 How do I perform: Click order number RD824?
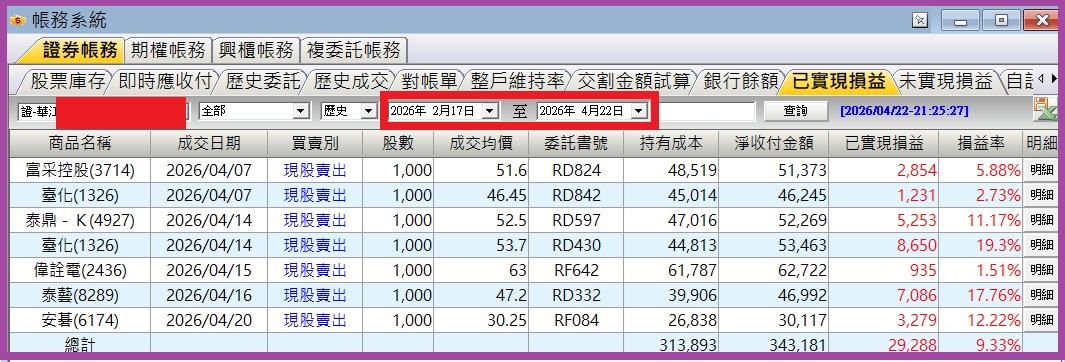point(577,170)
